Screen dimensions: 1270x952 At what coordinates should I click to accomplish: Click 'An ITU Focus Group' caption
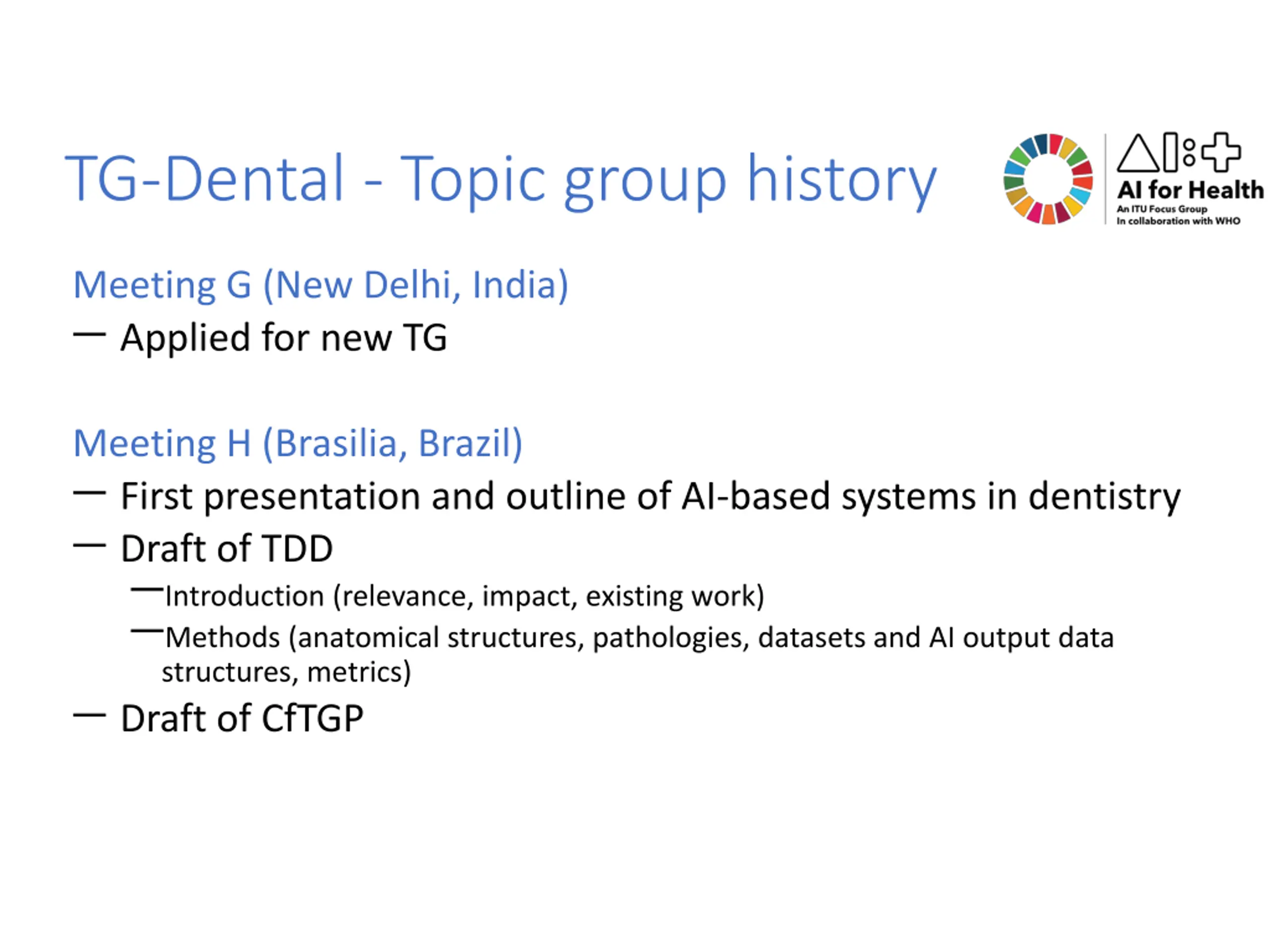point(1161,209)
